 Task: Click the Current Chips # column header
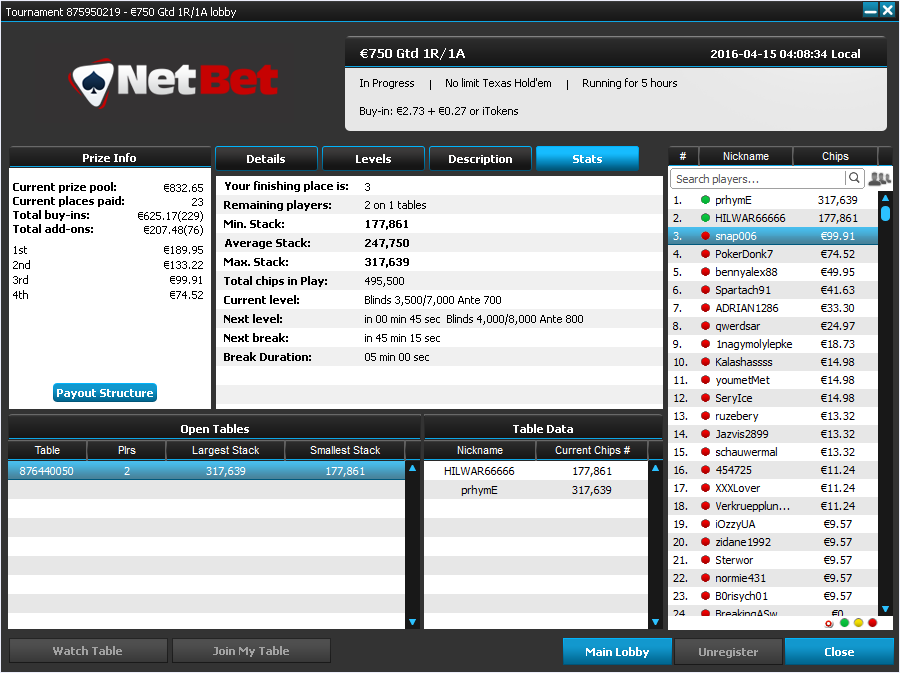click(x=592, y=450)
